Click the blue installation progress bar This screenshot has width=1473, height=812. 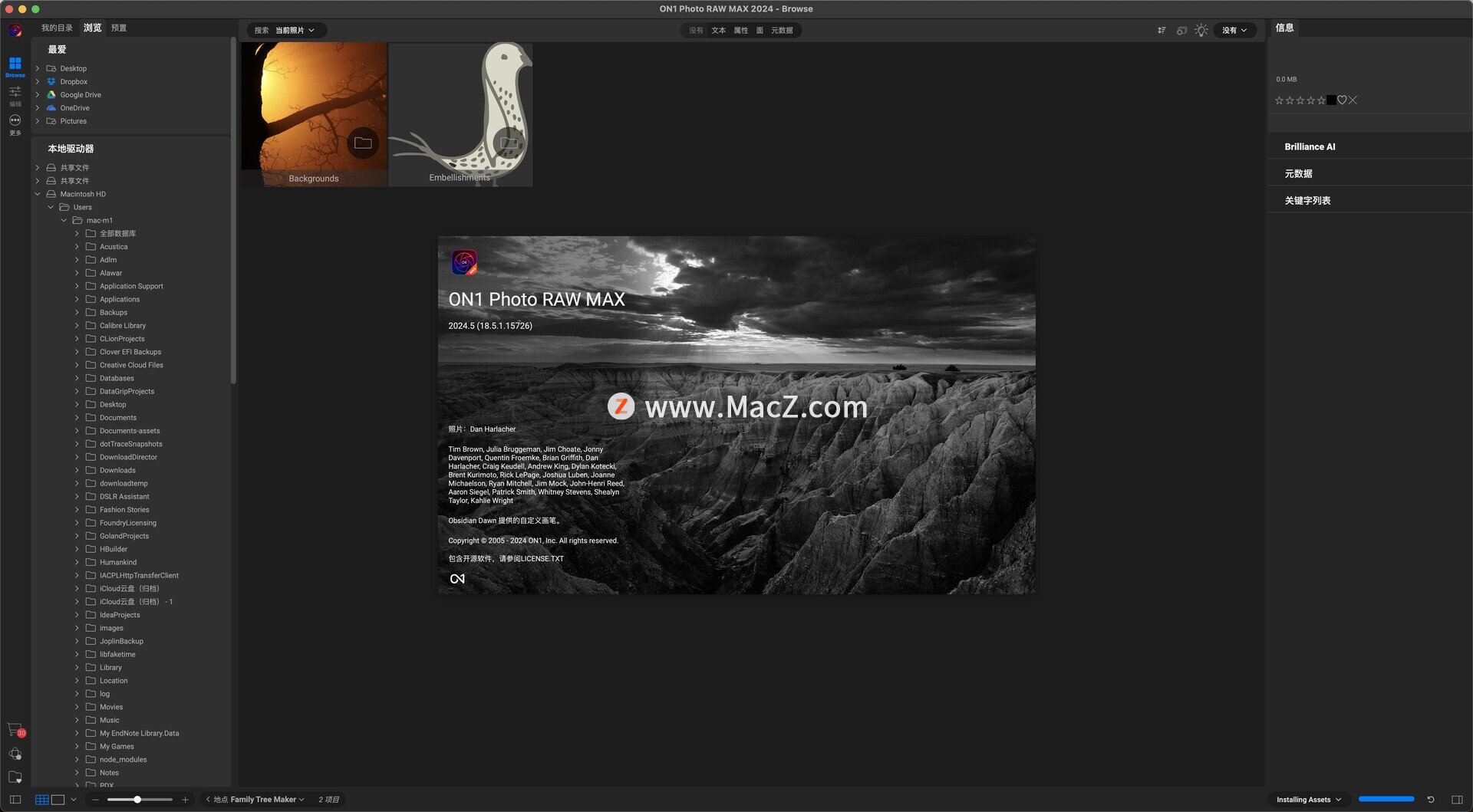coord(1386,799)
